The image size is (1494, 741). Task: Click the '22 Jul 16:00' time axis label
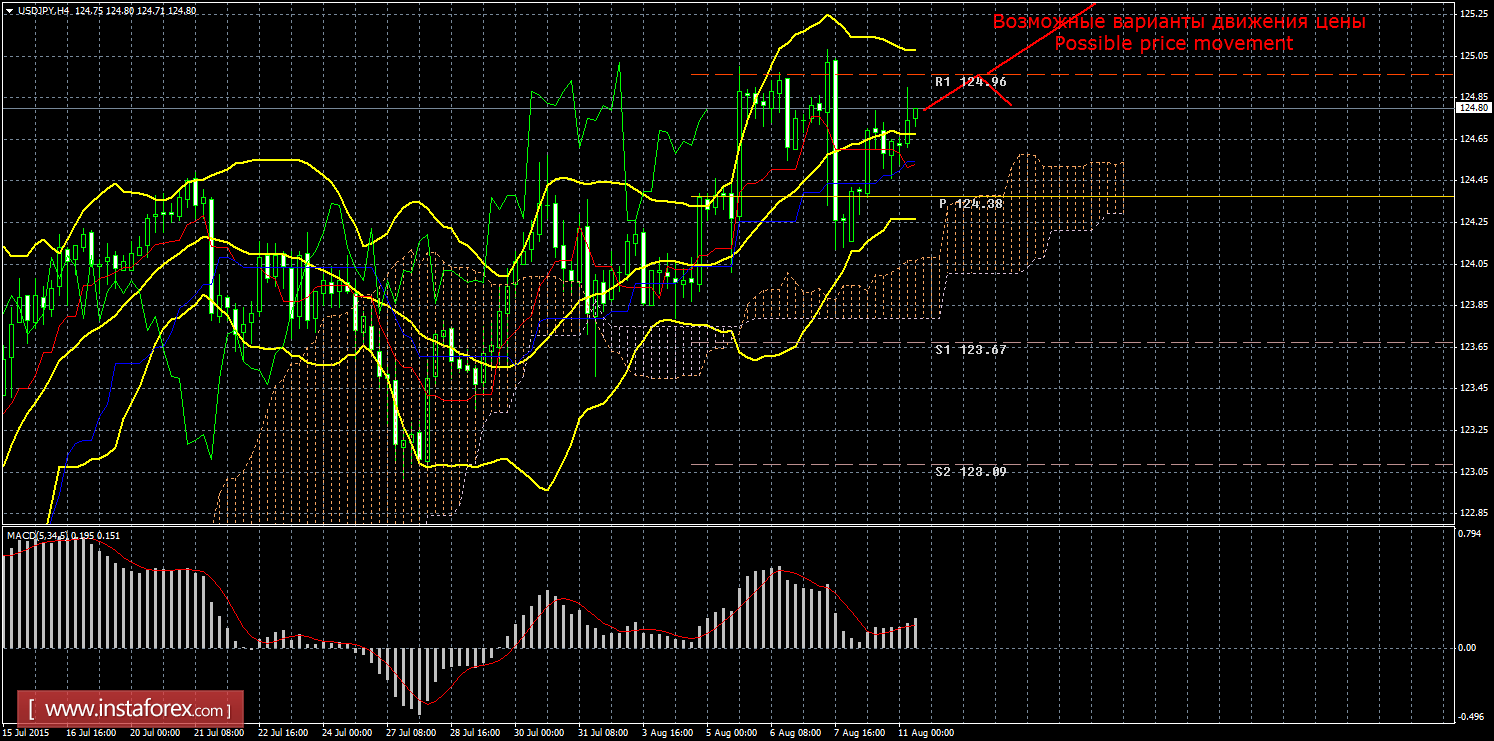pos(283,733)
